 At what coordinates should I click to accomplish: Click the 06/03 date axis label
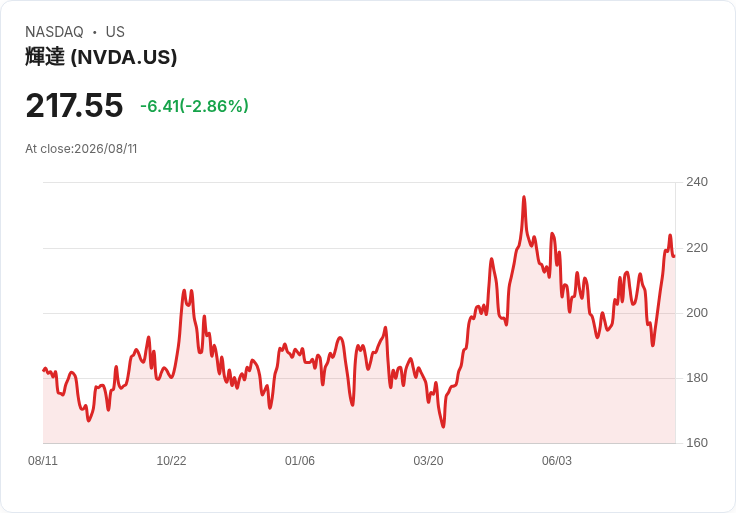click(x=557, y=460)
